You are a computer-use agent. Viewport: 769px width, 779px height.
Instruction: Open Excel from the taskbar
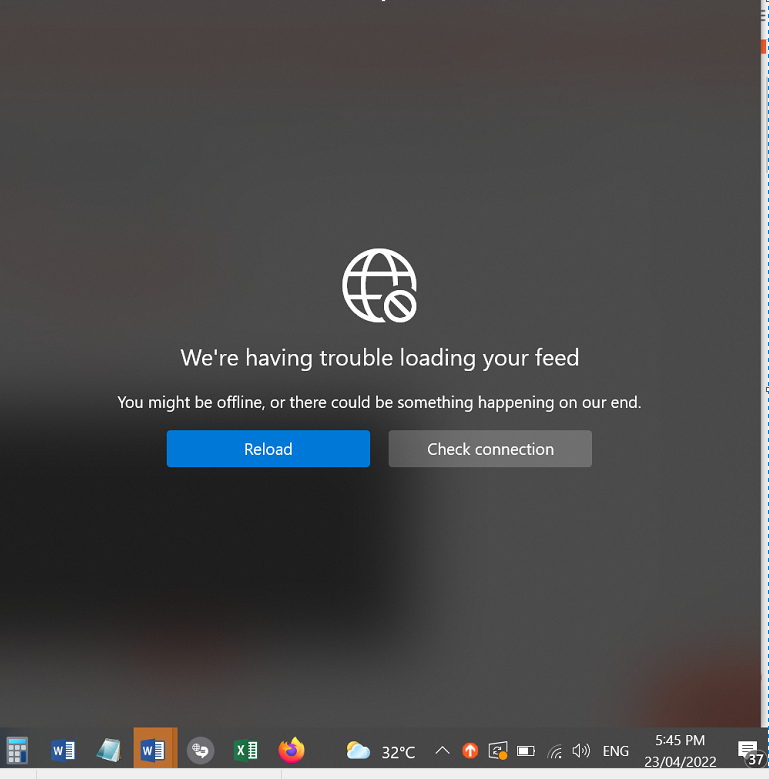pyautogui.click(x=246, y=750)
